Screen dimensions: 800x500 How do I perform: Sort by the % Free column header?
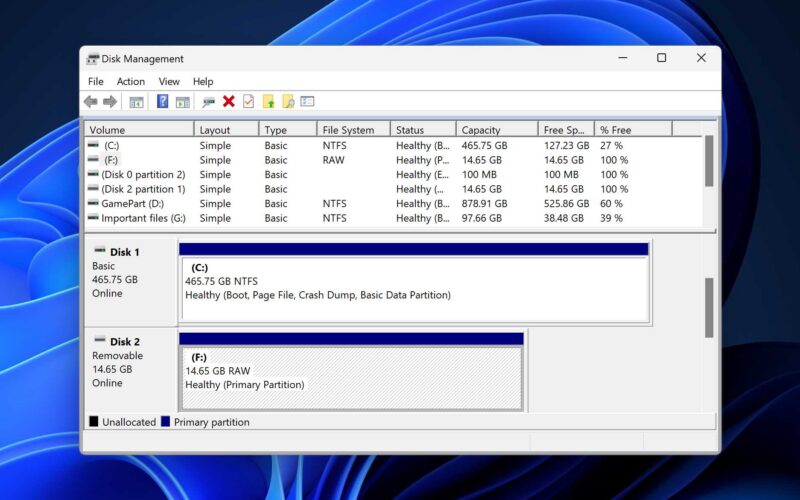634,130
